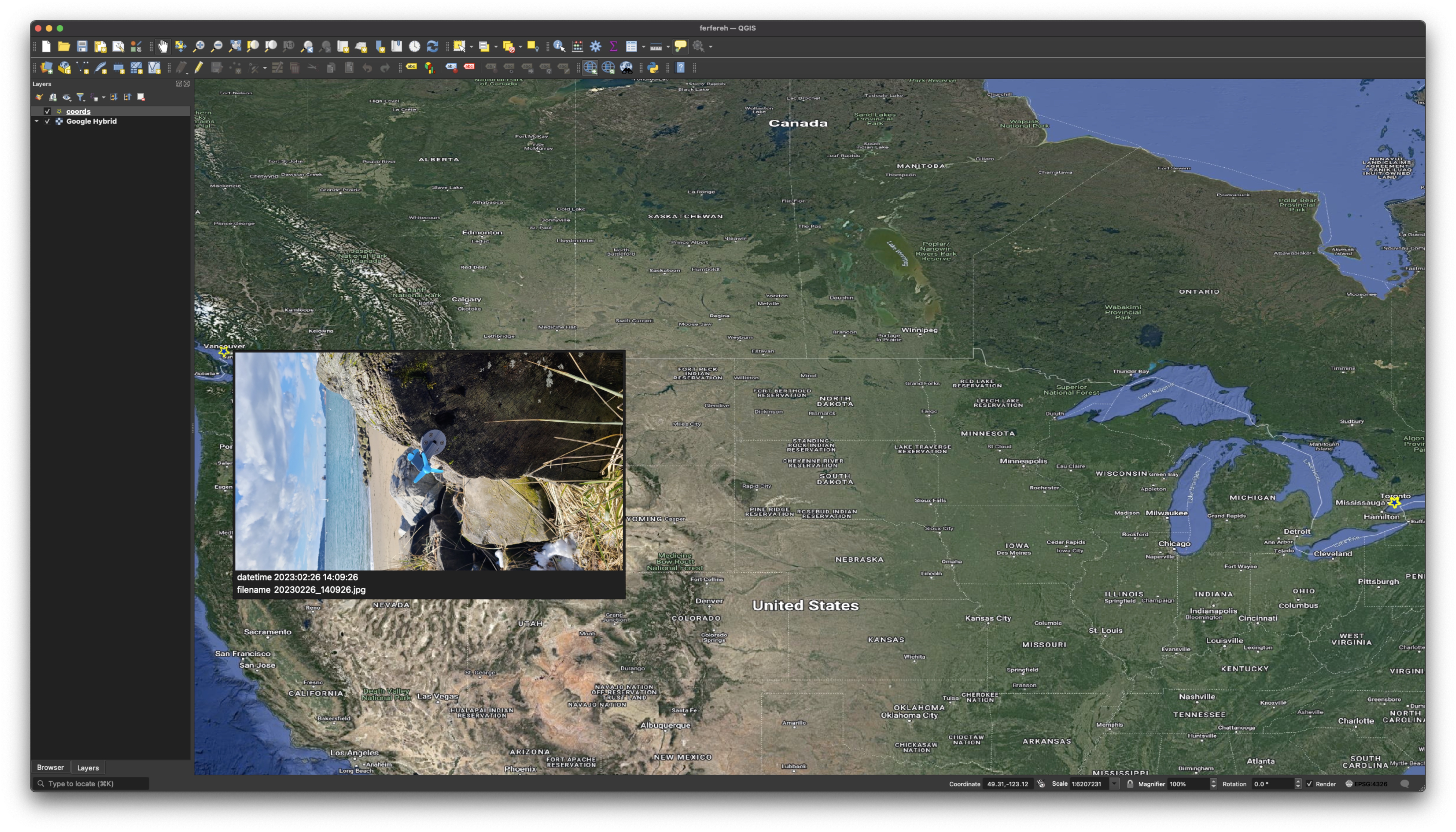Open the new print layout tool
The height and width of the screenshot is (832, 1456).
click(x=100, y=47)
